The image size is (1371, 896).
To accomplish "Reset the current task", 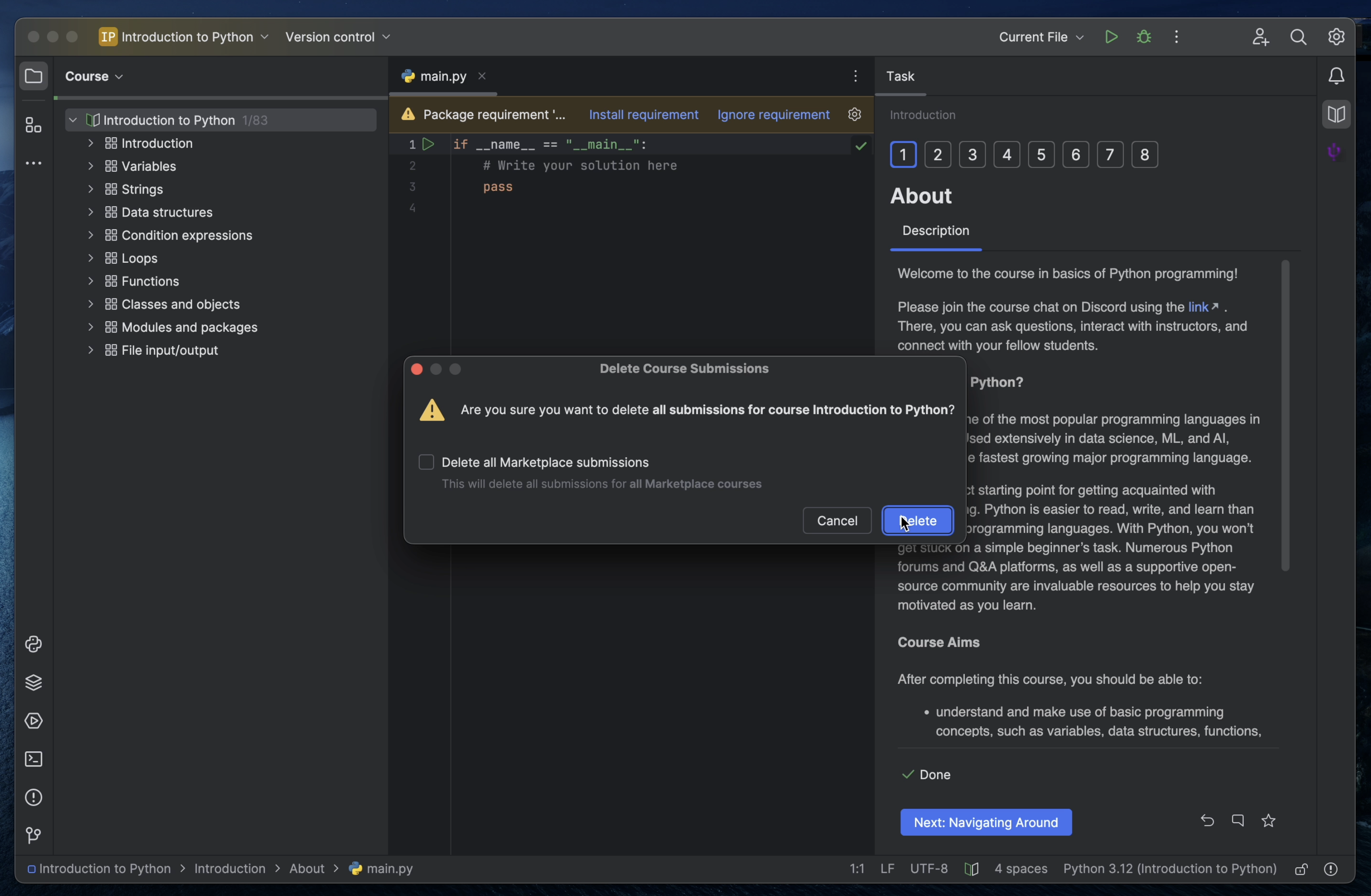I will pos(1207,821).
